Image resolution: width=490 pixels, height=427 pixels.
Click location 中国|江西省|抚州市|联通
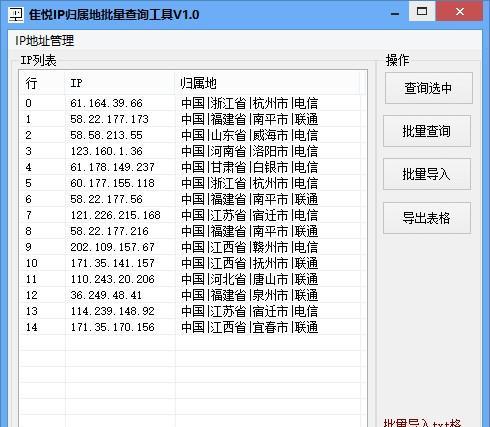coord(250,263)
